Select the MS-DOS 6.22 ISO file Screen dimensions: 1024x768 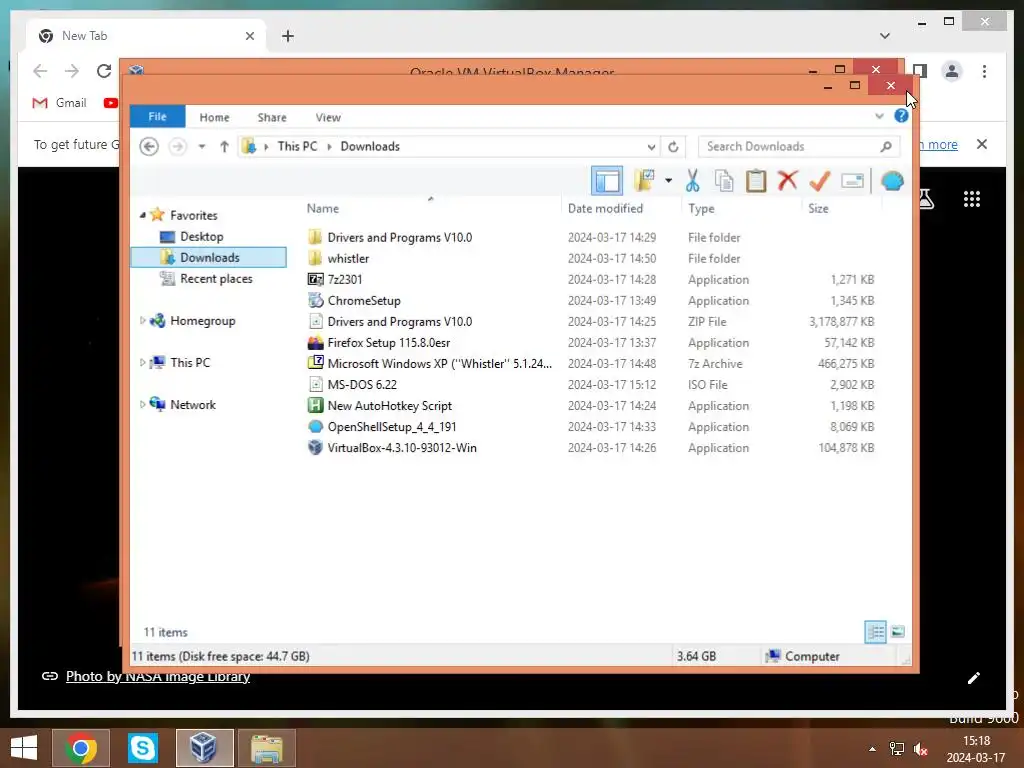tap(362, 385)
